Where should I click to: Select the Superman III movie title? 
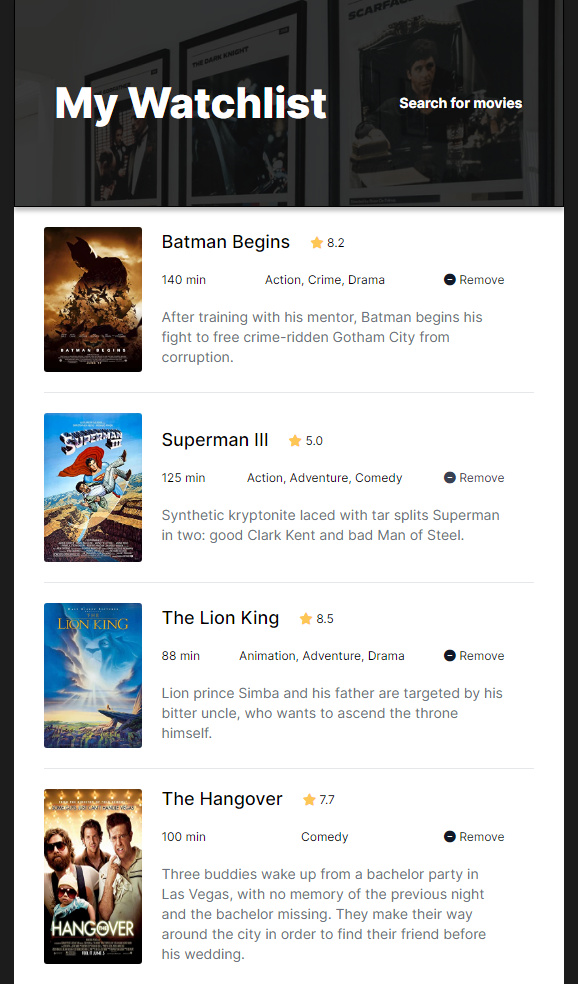pos(215,440)
